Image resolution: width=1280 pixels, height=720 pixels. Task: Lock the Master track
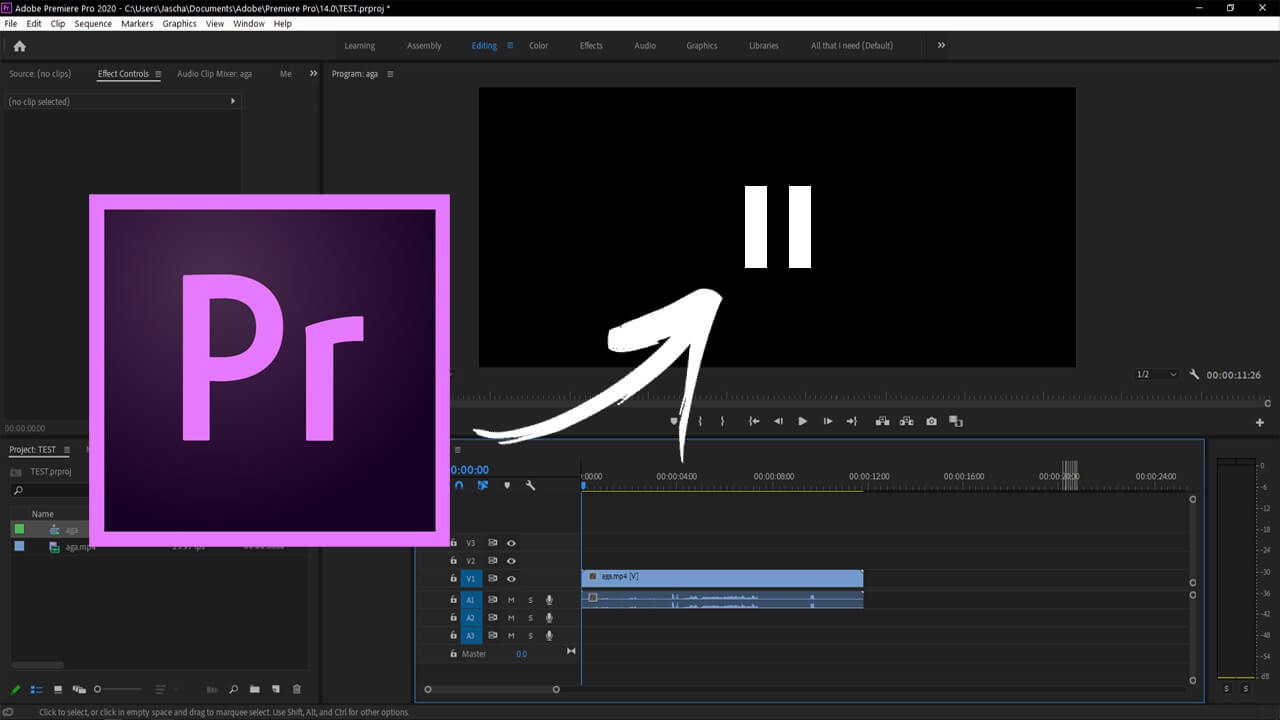pos(453,654)
